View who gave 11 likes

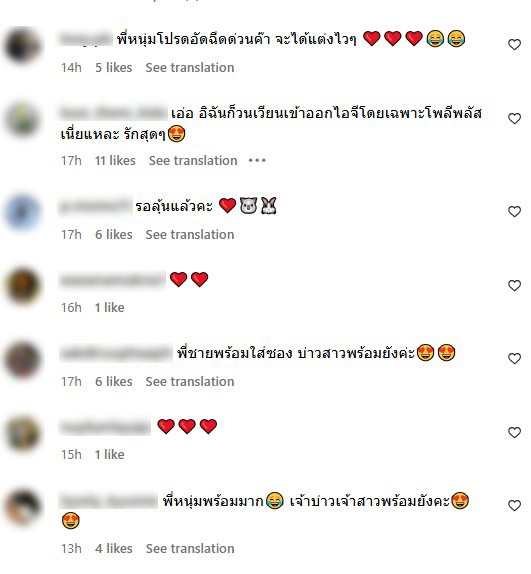tap(115, 160)
